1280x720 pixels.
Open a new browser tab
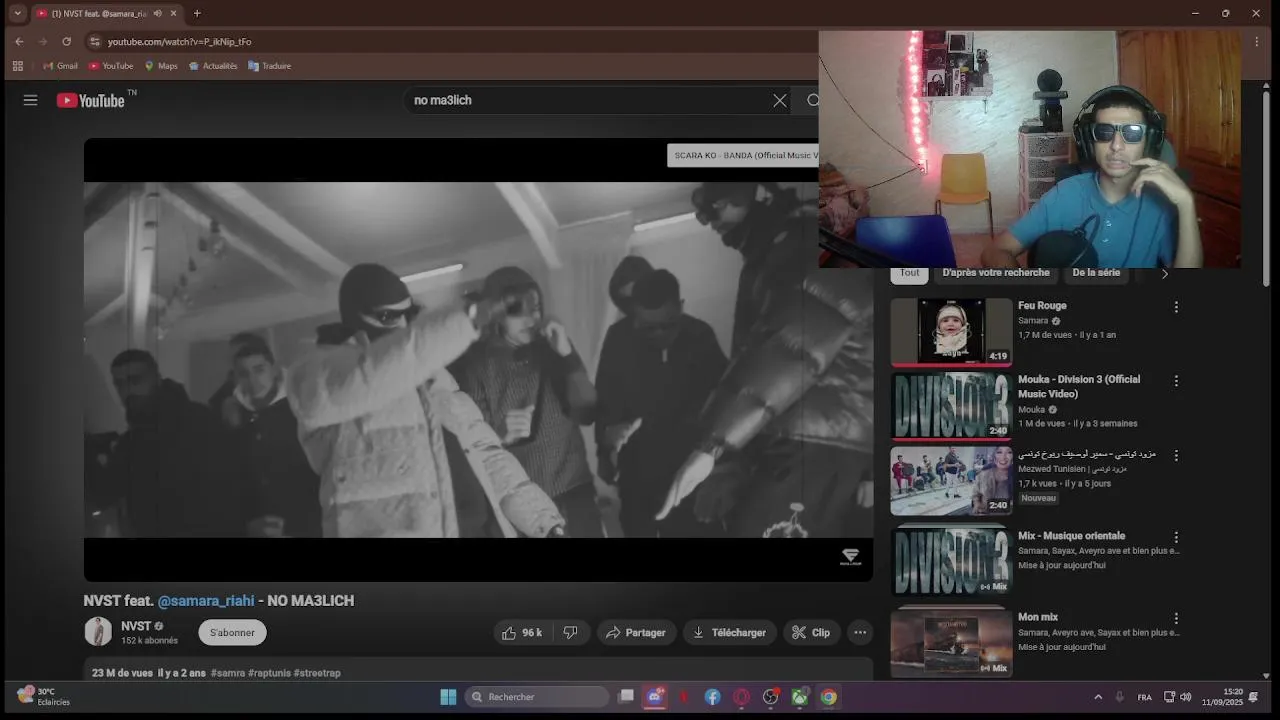click(x=197, y=13)
